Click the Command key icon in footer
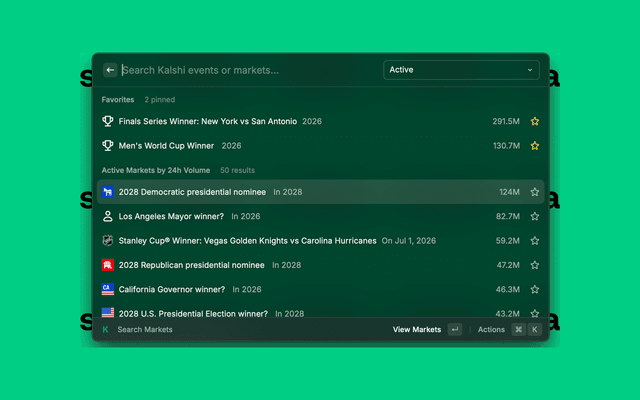Image resolution: width=640 pixels, height=400 pixels. click(x=518, y=329)
